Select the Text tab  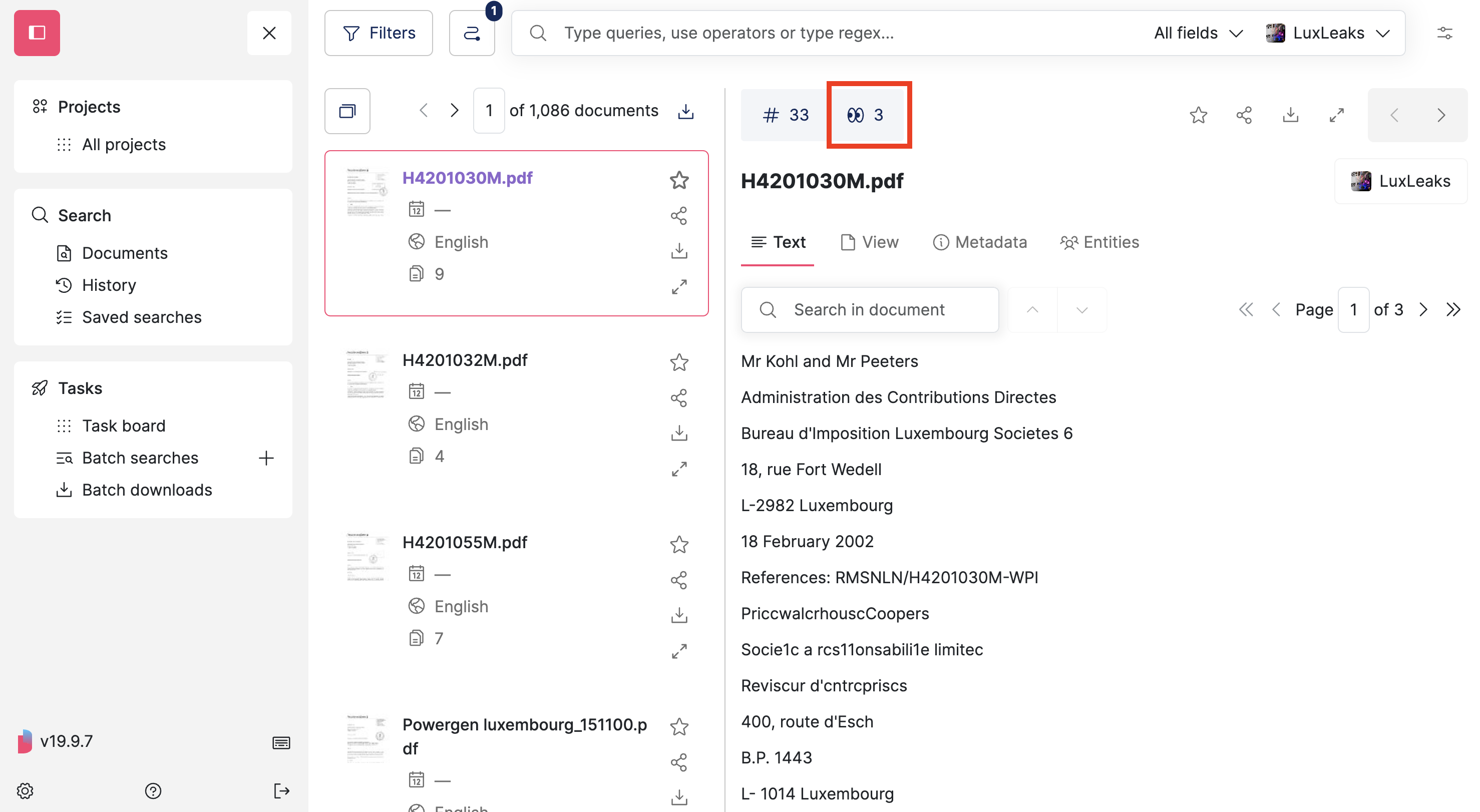(x=778, y=242)
